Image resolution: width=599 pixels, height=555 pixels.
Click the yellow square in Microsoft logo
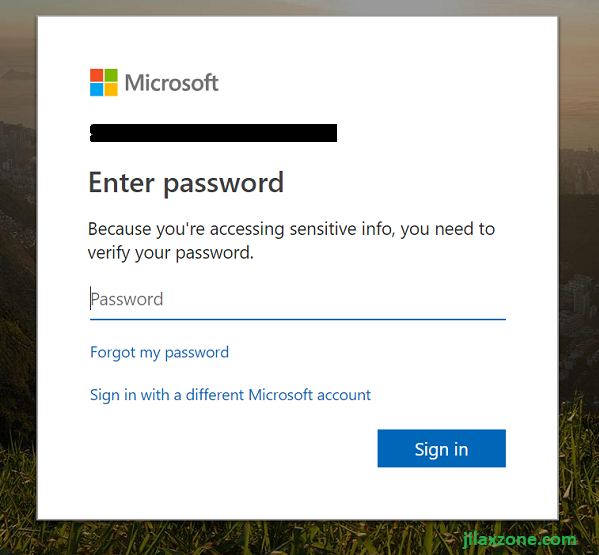[111, 90]
